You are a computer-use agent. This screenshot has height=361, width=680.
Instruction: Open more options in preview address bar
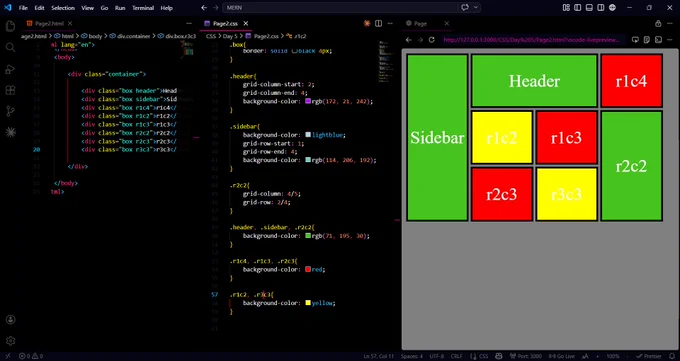[670, 40]
